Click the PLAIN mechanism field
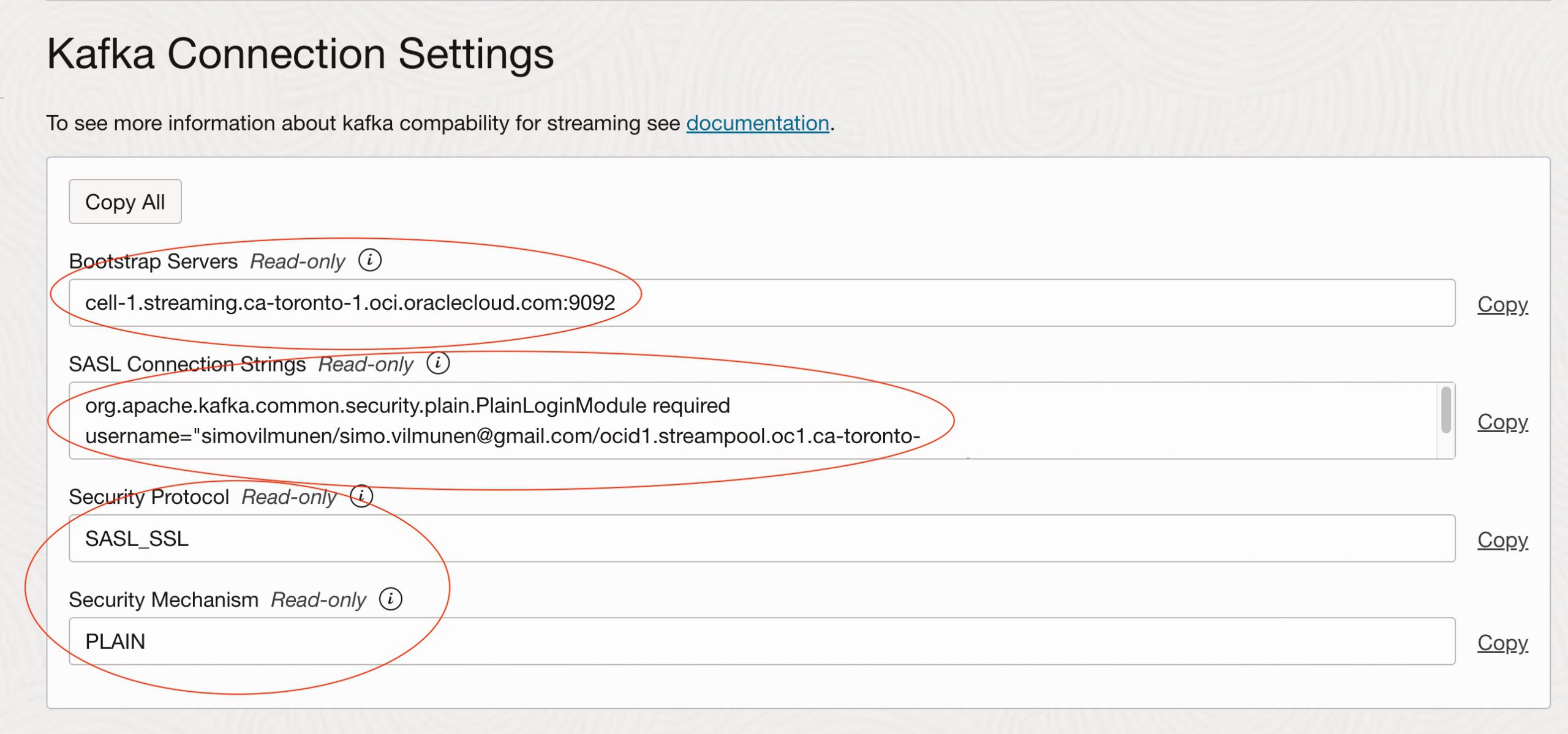This screenshot has height=734, width=1568. (x=761, y=642)
